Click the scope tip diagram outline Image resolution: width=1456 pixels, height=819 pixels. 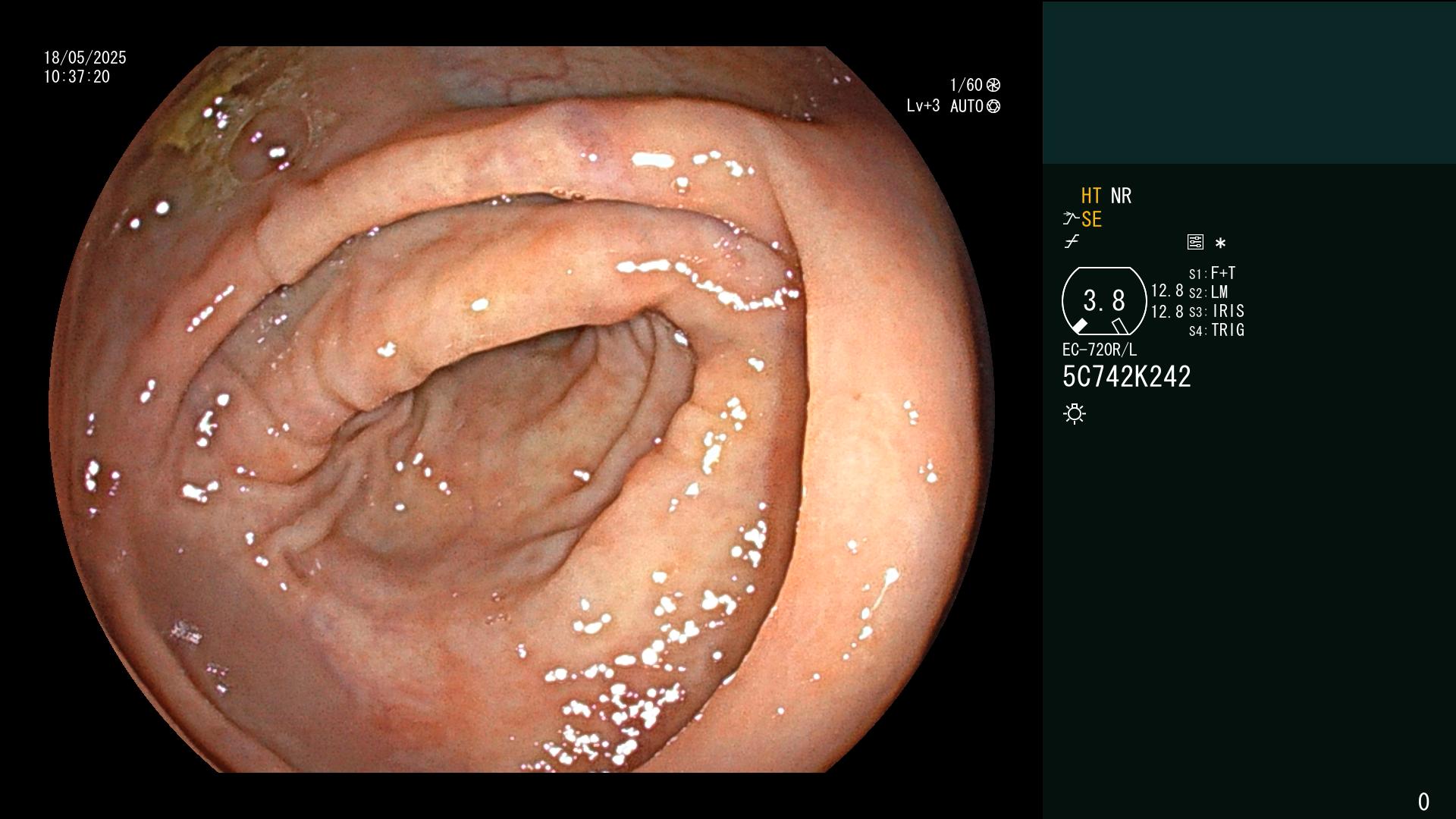1104,301
